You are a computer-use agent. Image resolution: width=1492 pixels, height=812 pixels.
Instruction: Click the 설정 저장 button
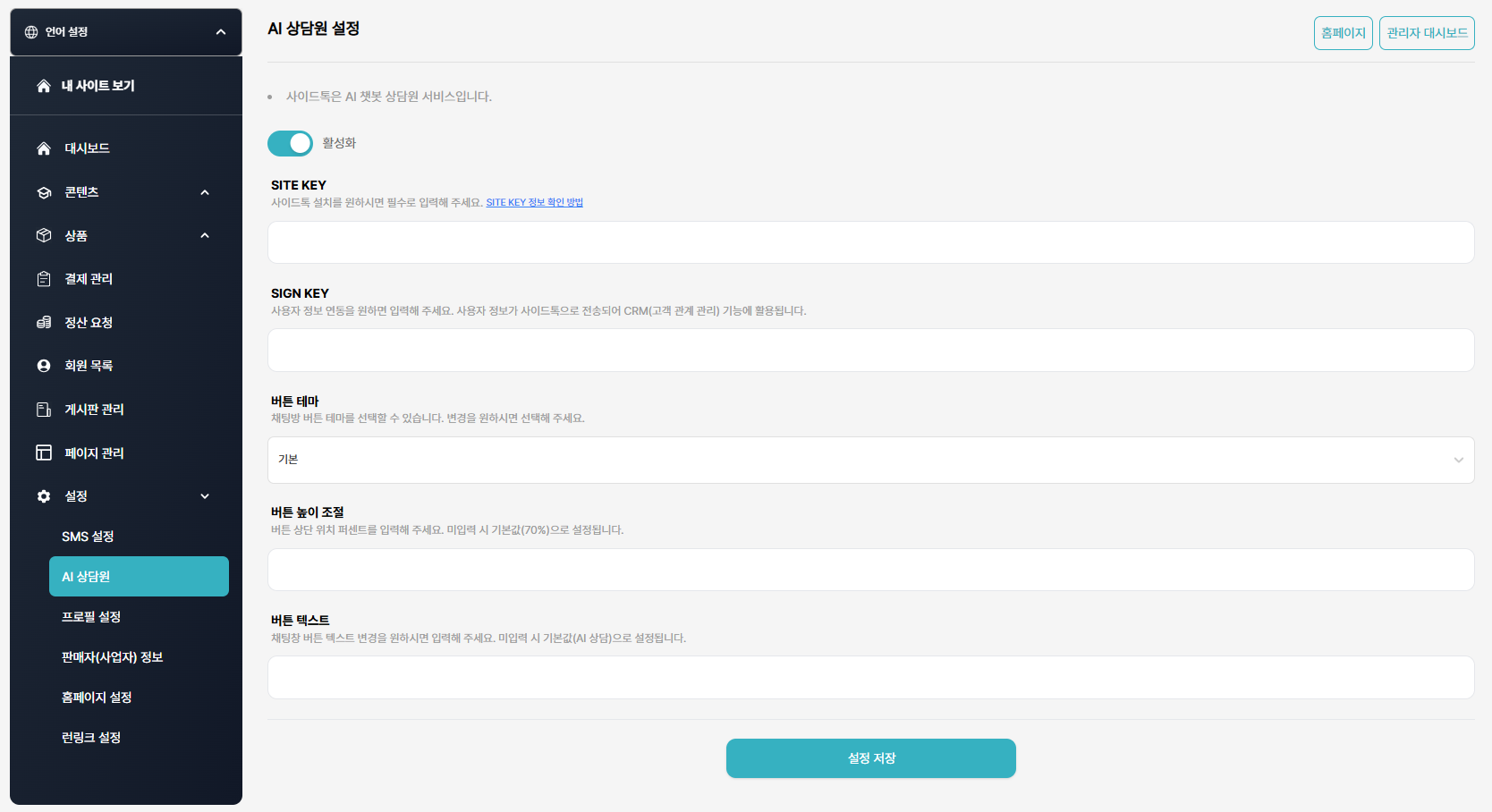(870, 758)
